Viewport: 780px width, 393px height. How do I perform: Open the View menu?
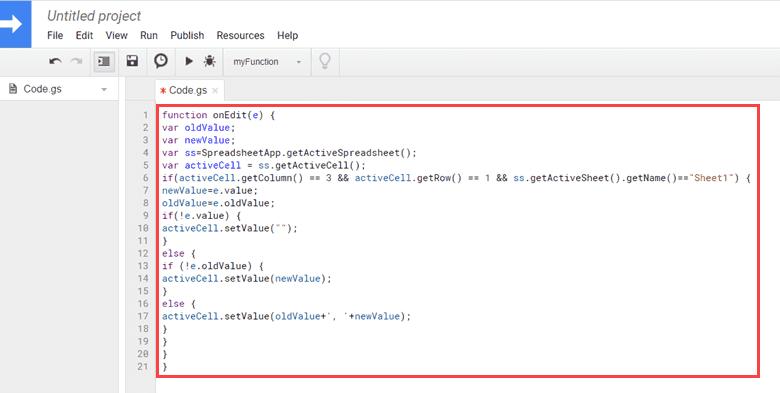point(116,35)
